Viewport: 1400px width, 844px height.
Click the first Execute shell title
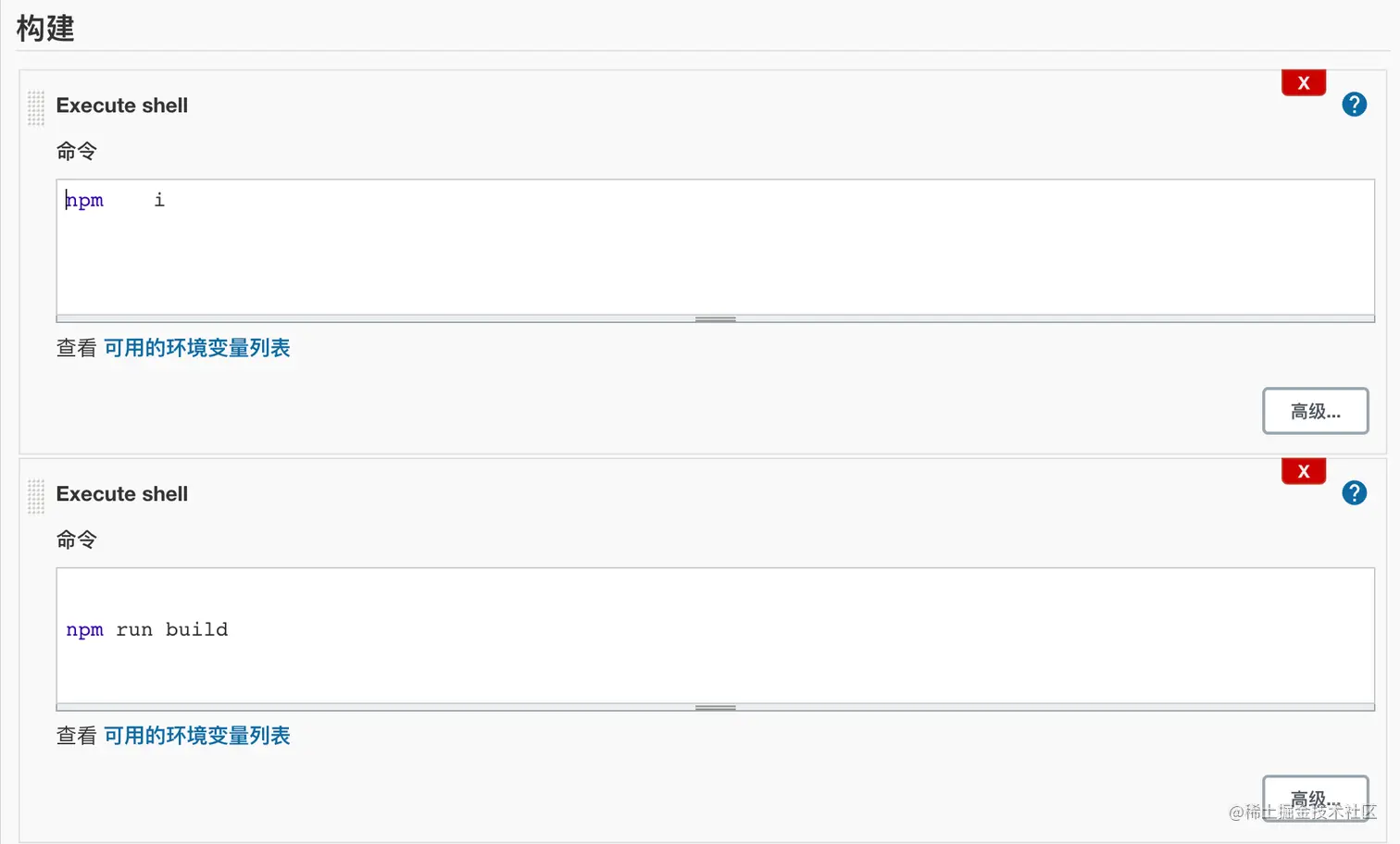[122, 105]
